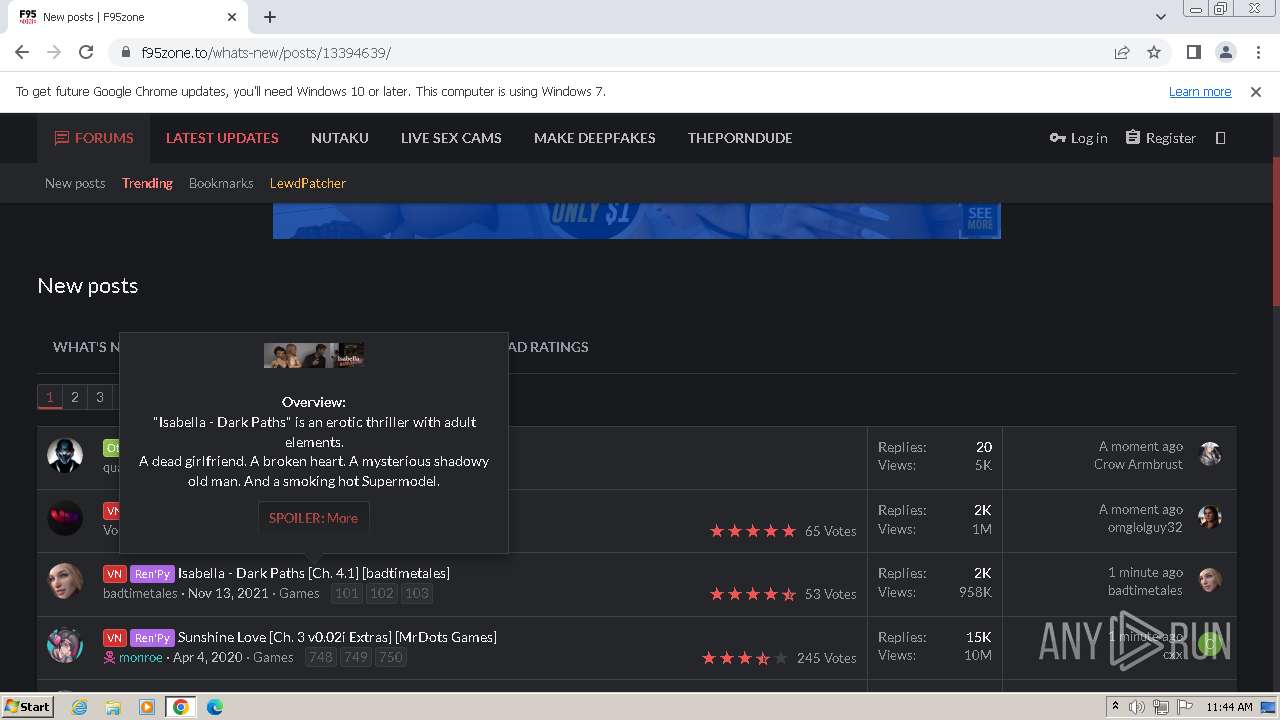
Task: Click the Register link
Action: [1160, 138]
